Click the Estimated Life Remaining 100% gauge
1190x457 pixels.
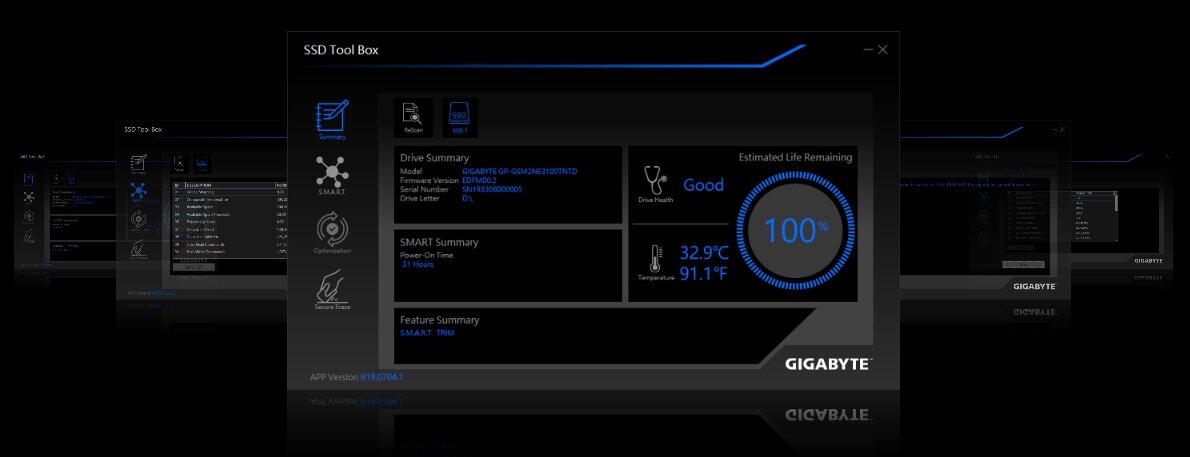click(x=795, y=231)
